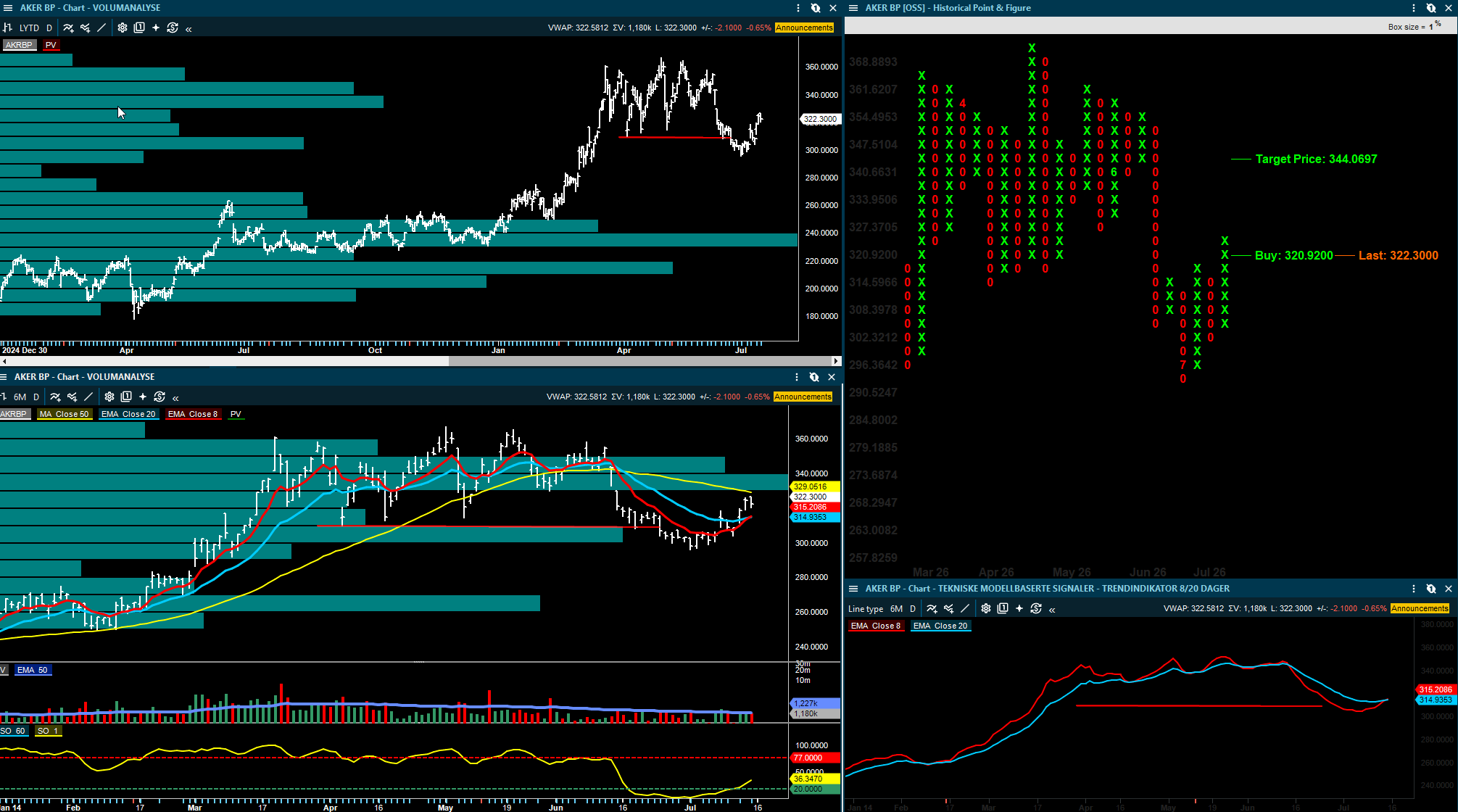The width and height of the screenshot is (1458, 812).
Task: Click layout pages icon in top chart toolbar
Action: (x=139, y=28)
